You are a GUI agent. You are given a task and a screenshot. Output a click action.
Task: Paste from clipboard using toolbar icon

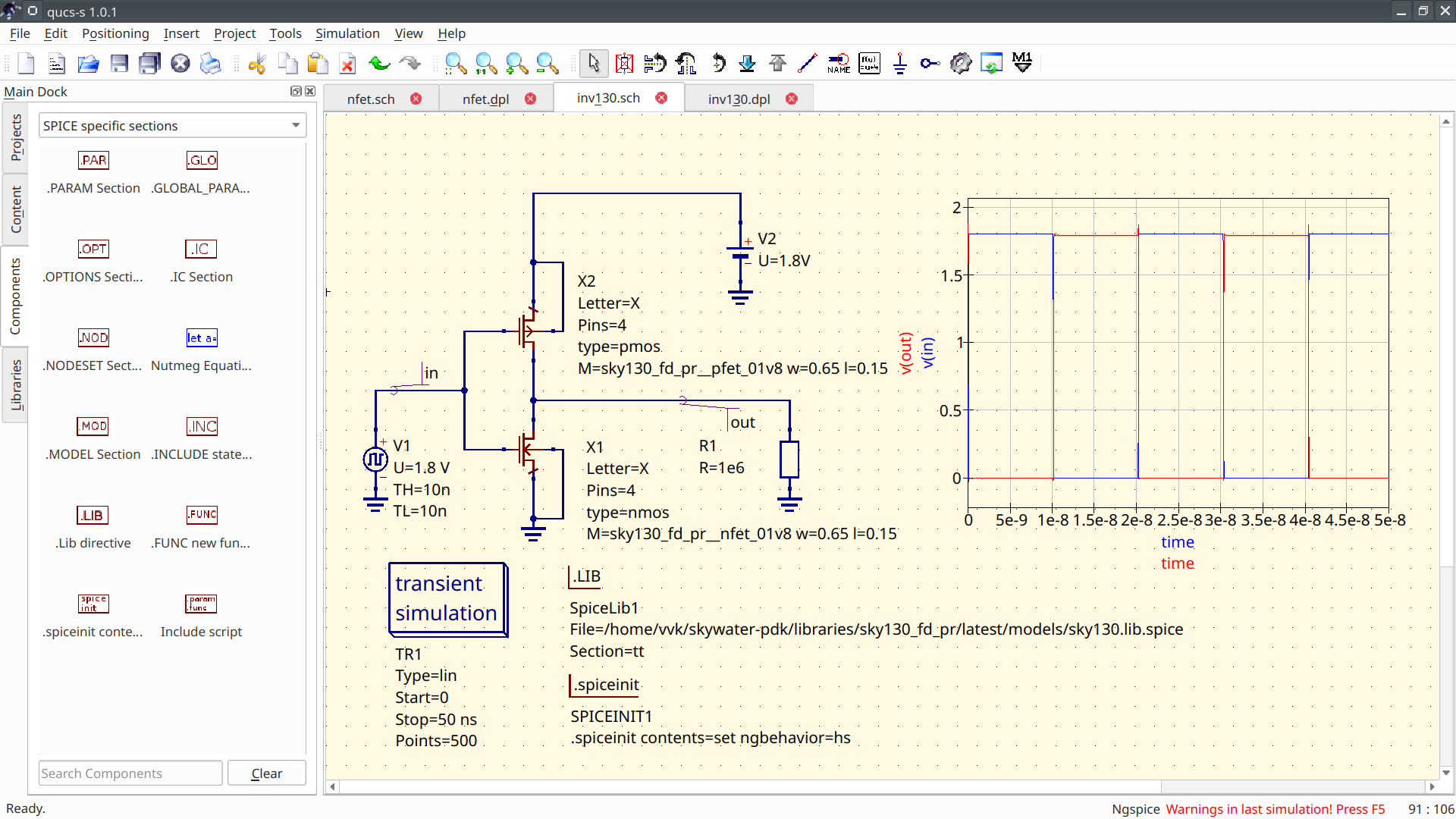pyautogui.click(x=318, y=64)
